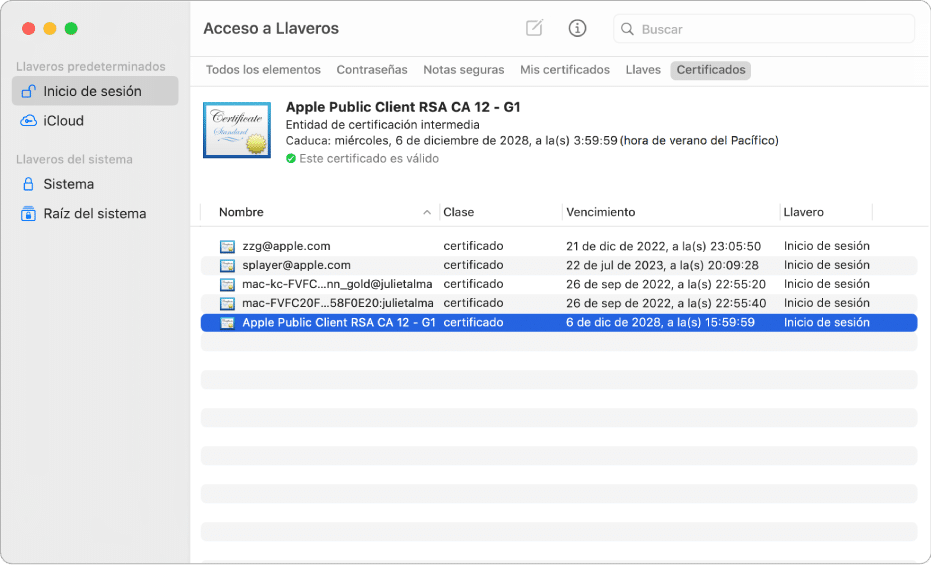
Task: Sort by Llavero column header
Action: click(803, 212)
